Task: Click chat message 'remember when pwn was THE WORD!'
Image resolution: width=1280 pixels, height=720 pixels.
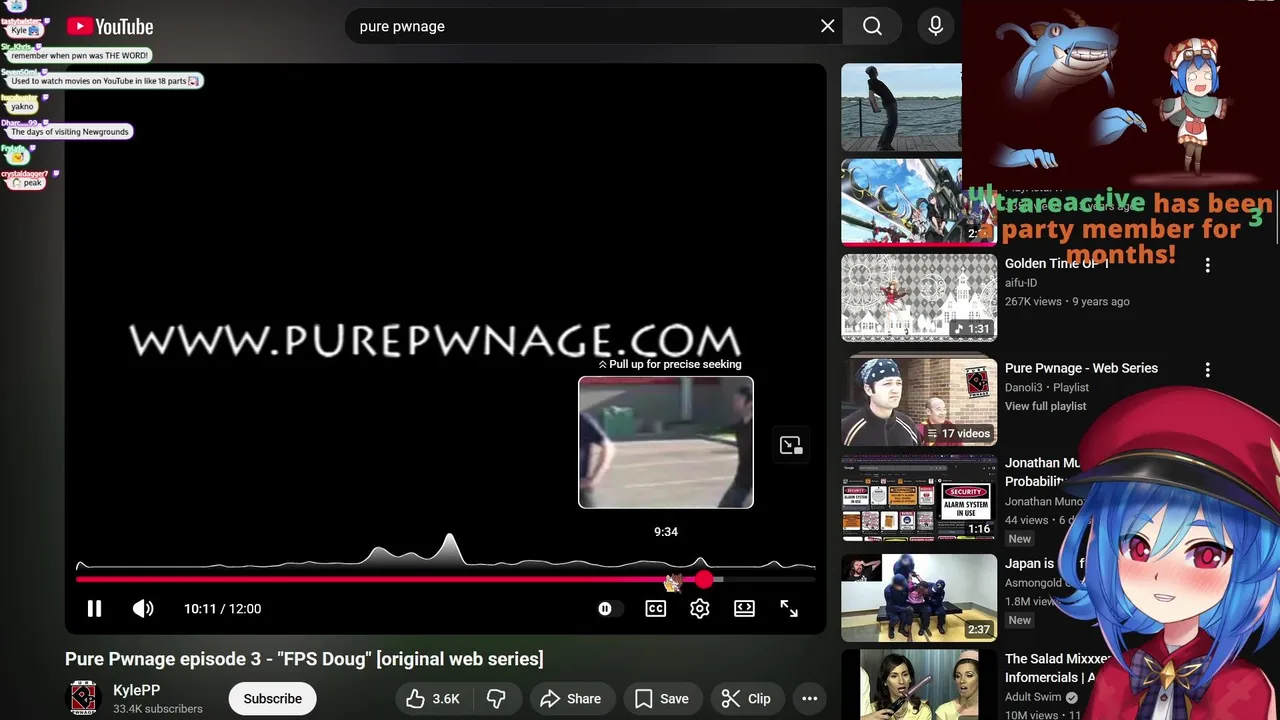Action: 79,56
